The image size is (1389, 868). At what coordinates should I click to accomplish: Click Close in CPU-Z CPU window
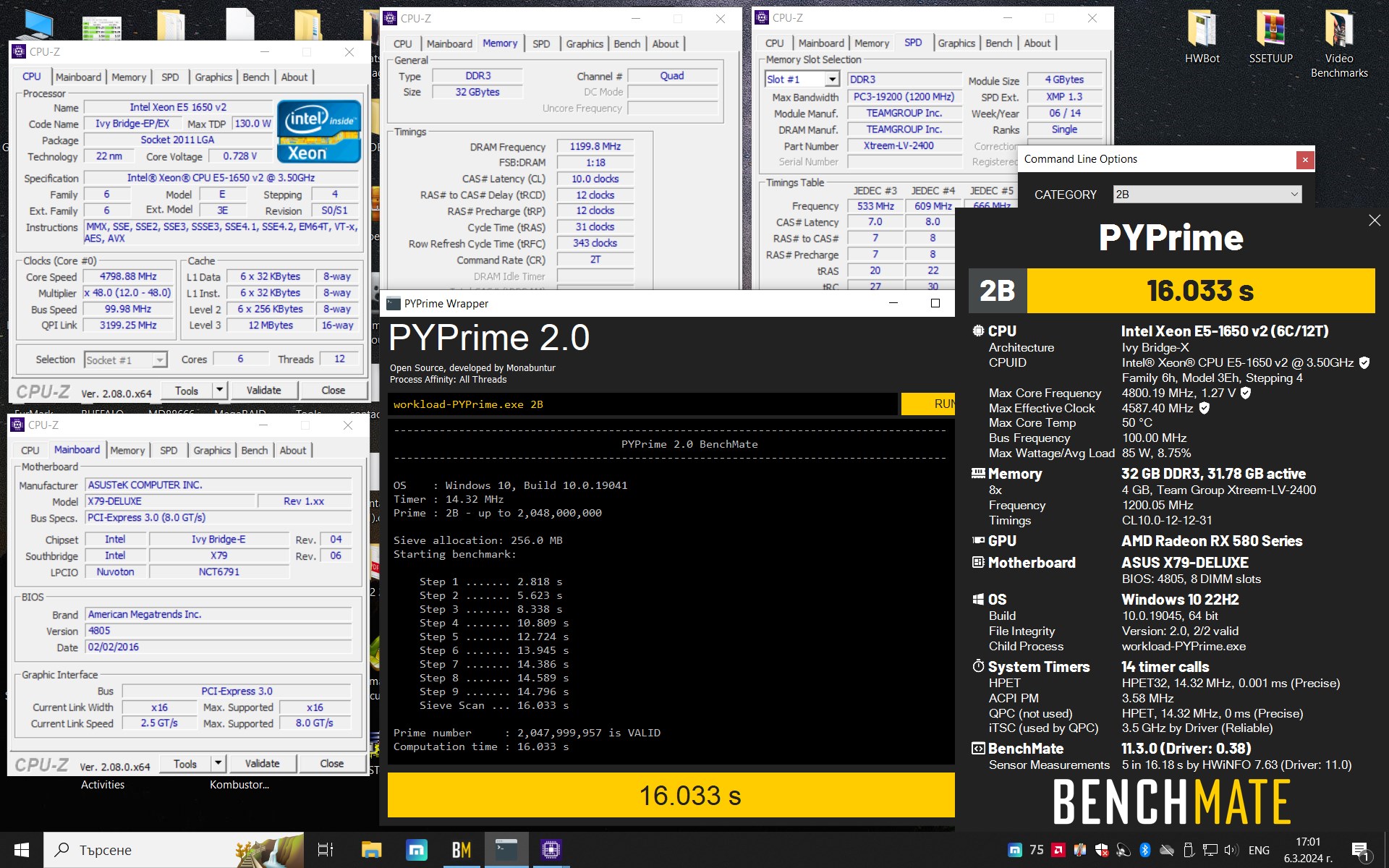click(334, 390)
